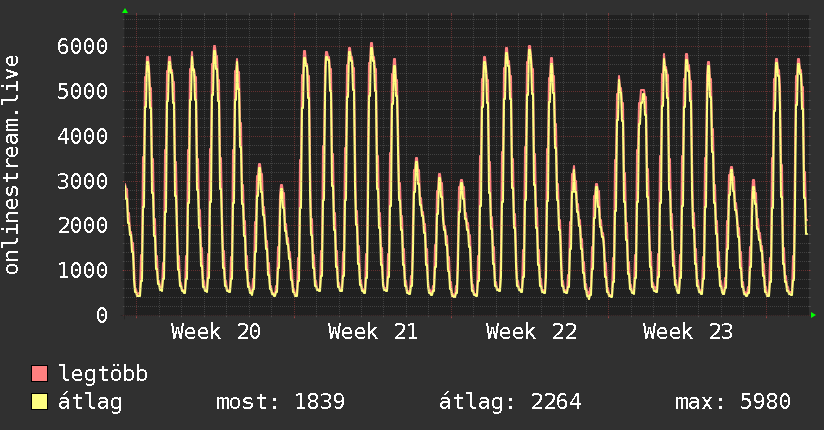Select the legtöbb legend label
The image size is (824, 430).
103,374
